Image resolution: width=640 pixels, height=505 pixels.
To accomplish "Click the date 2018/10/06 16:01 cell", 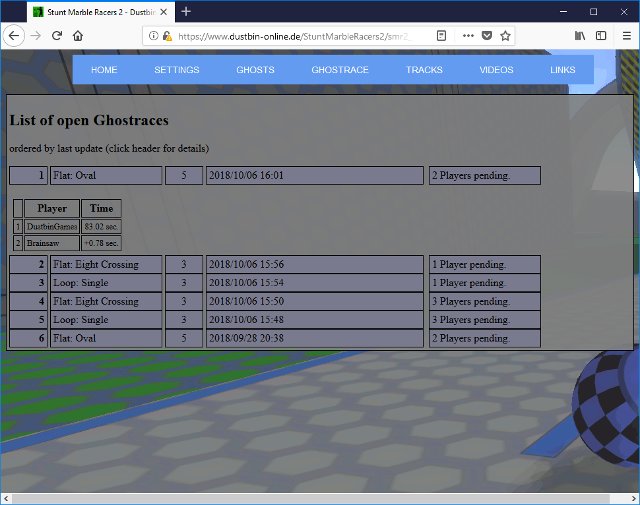I will [315, 176].
